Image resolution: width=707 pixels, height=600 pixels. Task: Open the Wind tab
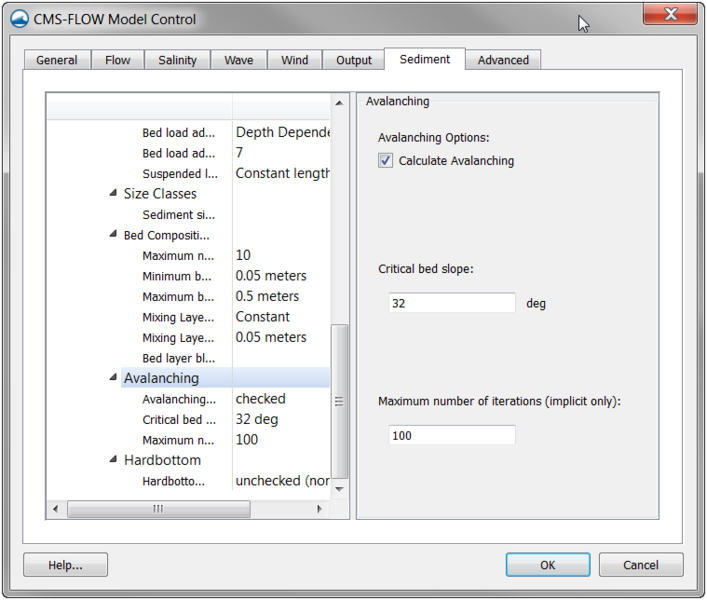(x=294, y=60)
